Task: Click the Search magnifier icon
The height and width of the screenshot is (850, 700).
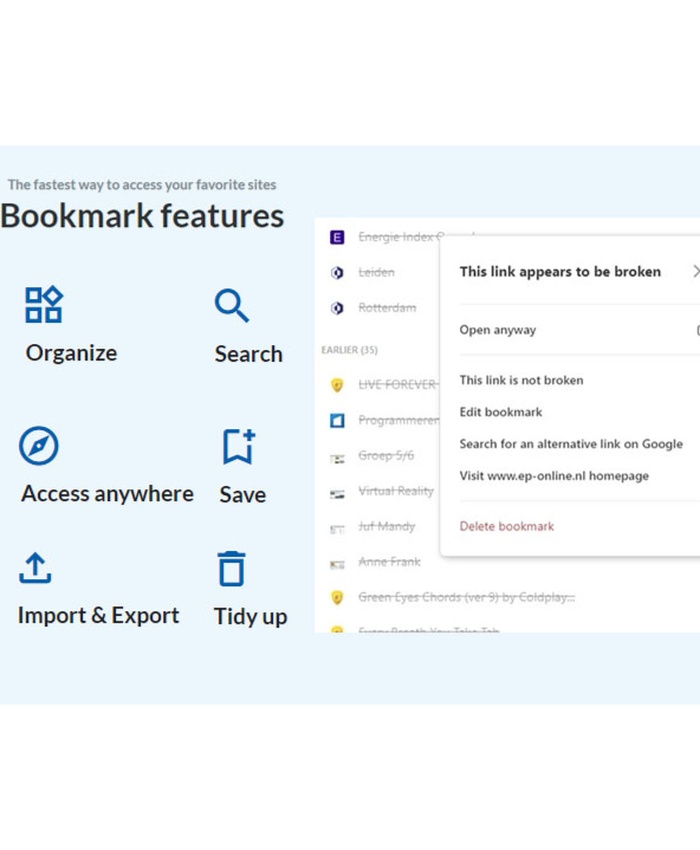Action: point(232,306)
